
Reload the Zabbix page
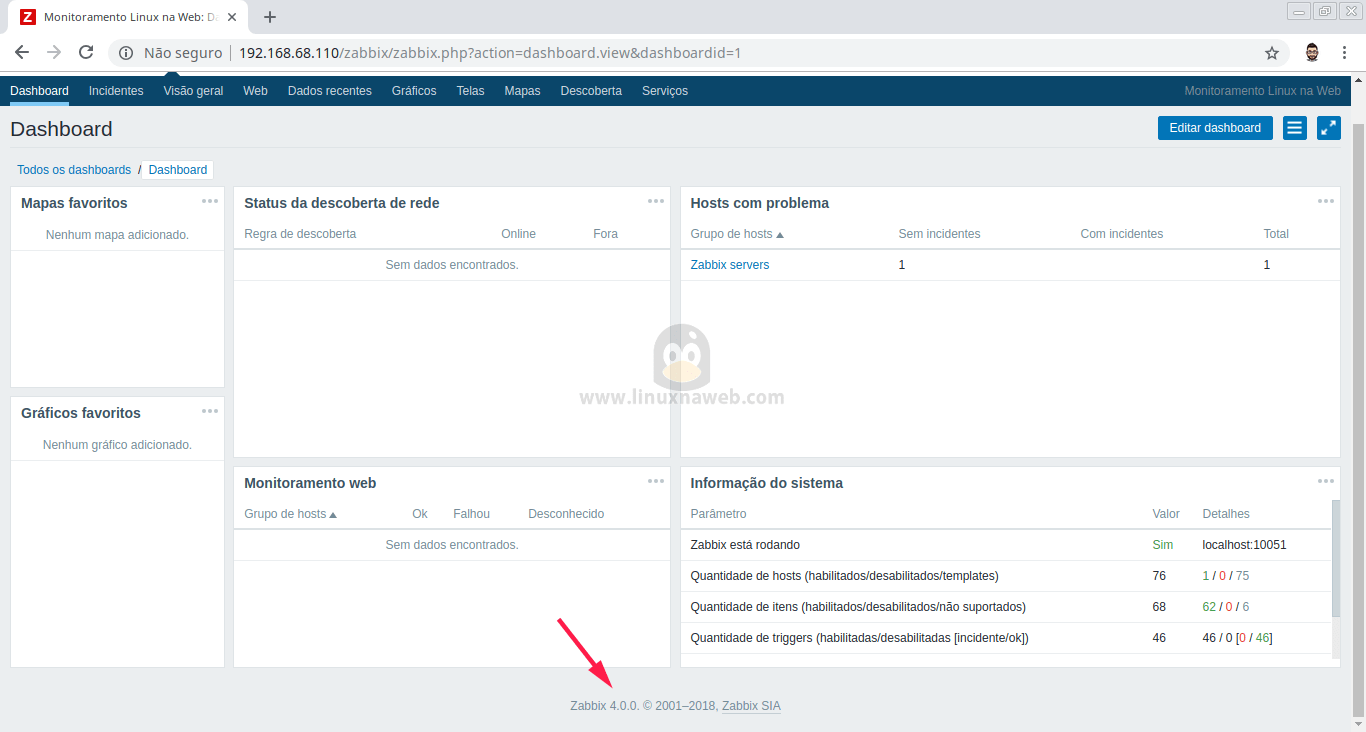pyautogui.click(x=86, y=52)
